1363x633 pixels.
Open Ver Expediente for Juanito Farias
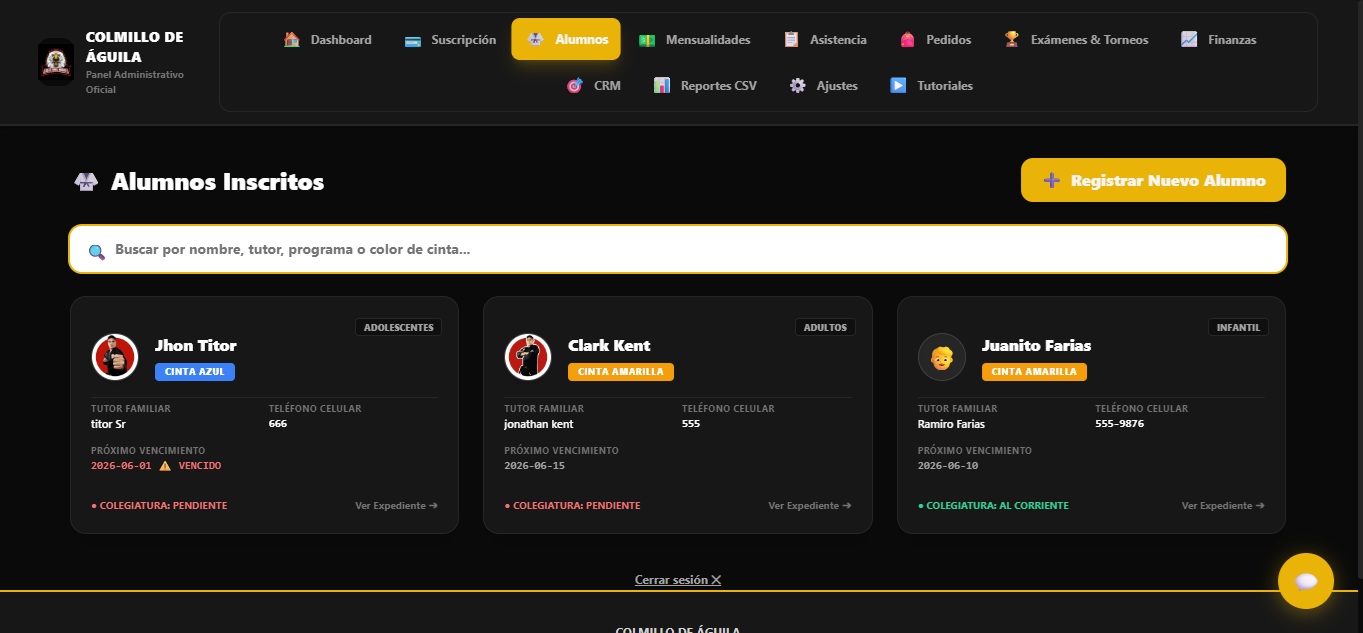click(1223, 506)
